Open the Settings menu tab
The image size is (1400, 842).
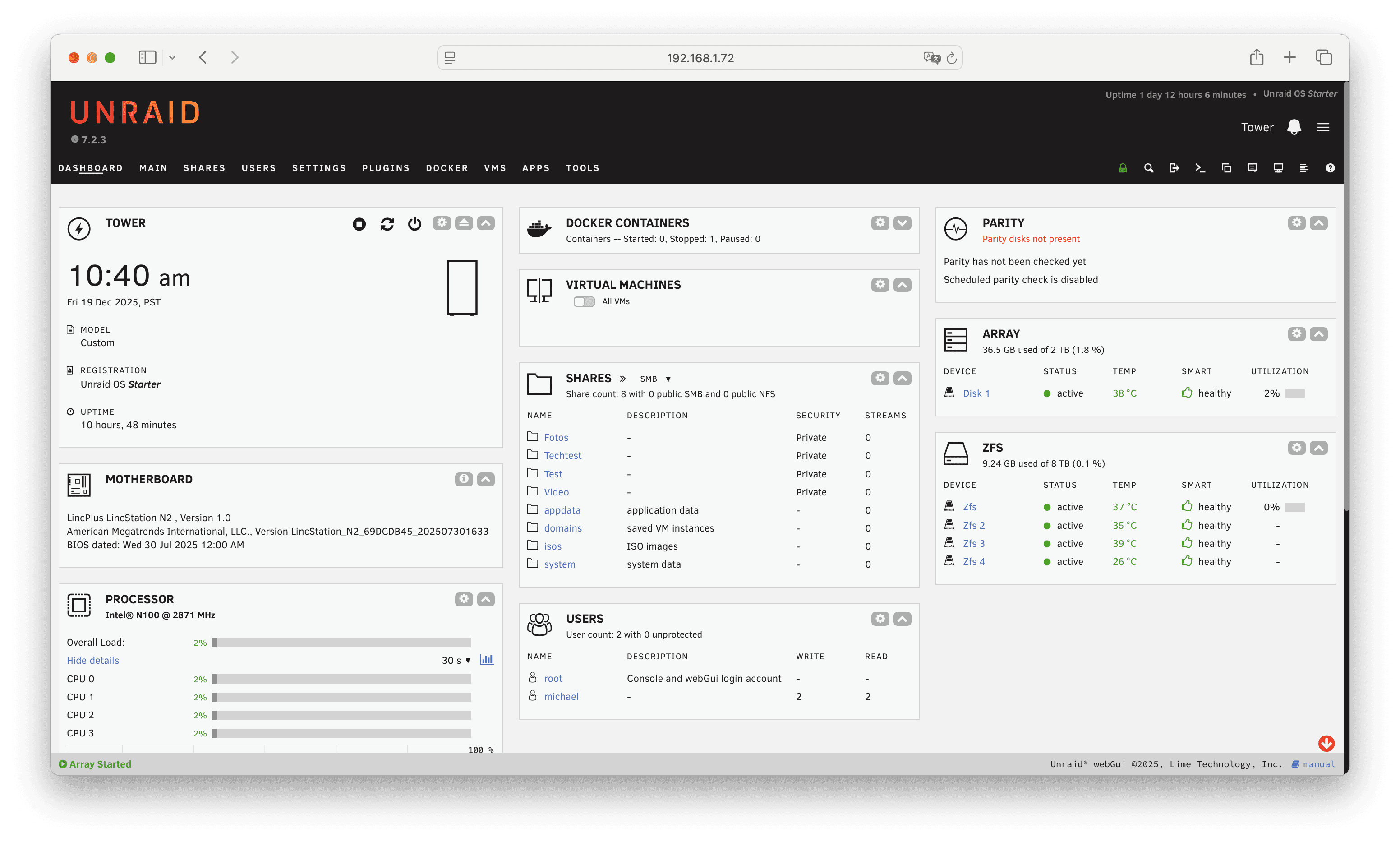(319, 168)
